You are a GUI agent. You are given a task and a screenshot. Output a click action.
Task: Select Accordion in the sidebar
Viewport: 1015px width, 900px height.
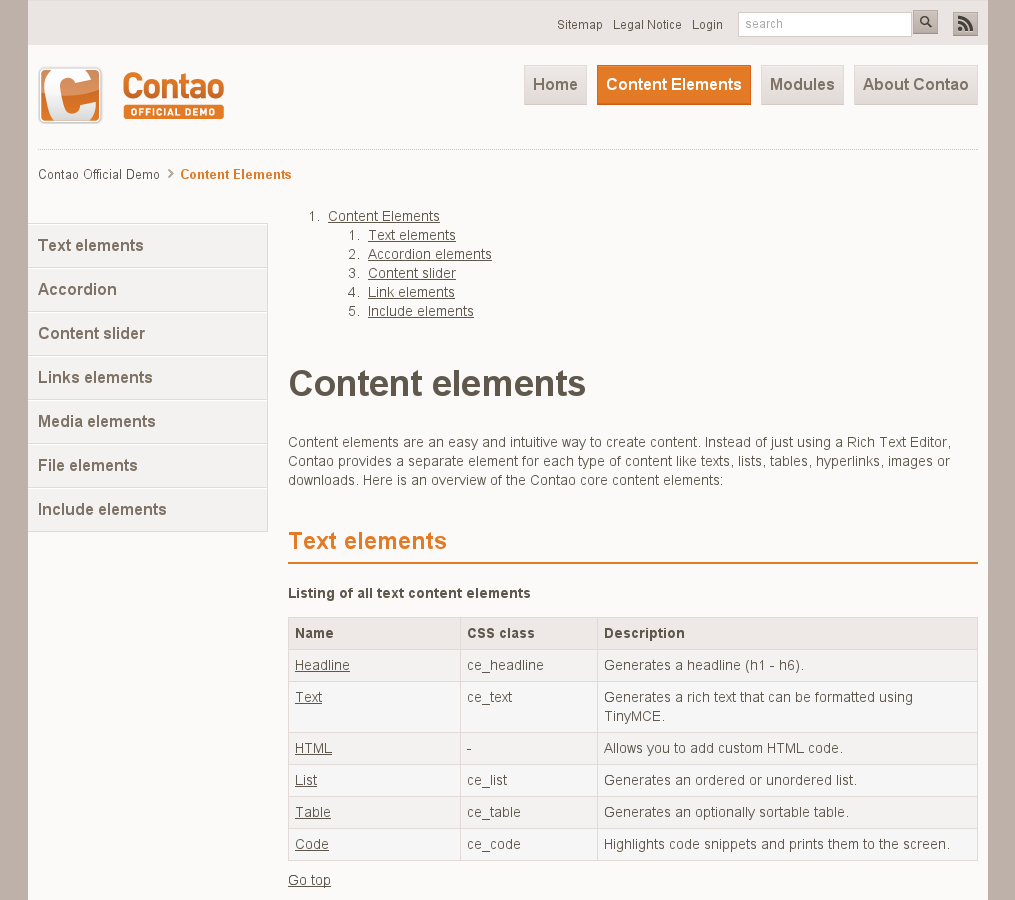pyautogui.click(x=78, y=290)
